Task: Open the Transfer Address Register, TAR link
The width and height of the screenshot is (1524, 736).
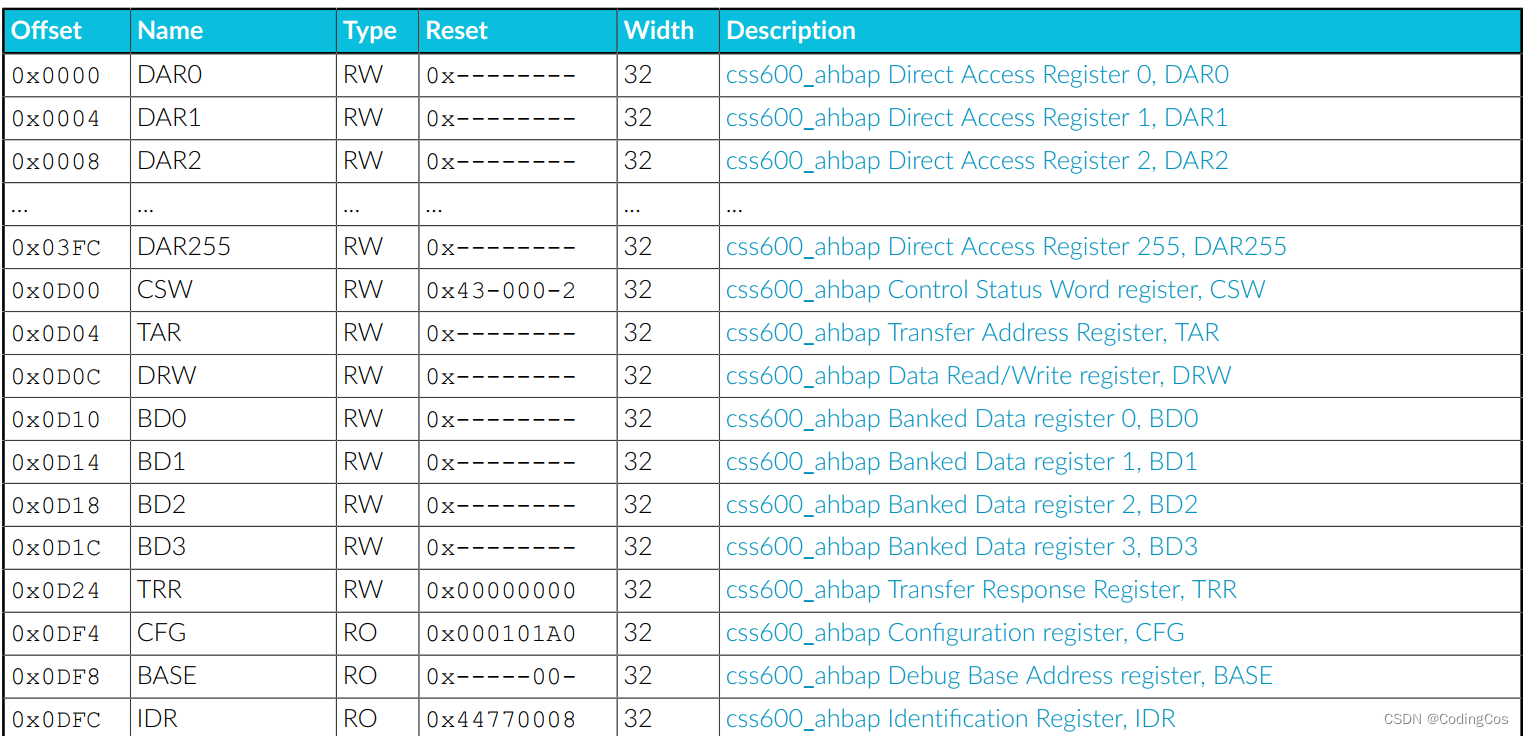Action: click(973, 333)
